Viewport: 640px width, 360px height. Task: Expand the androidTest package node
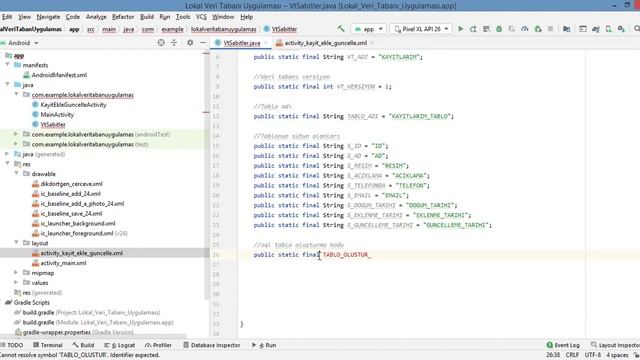[x=16, y=134]
